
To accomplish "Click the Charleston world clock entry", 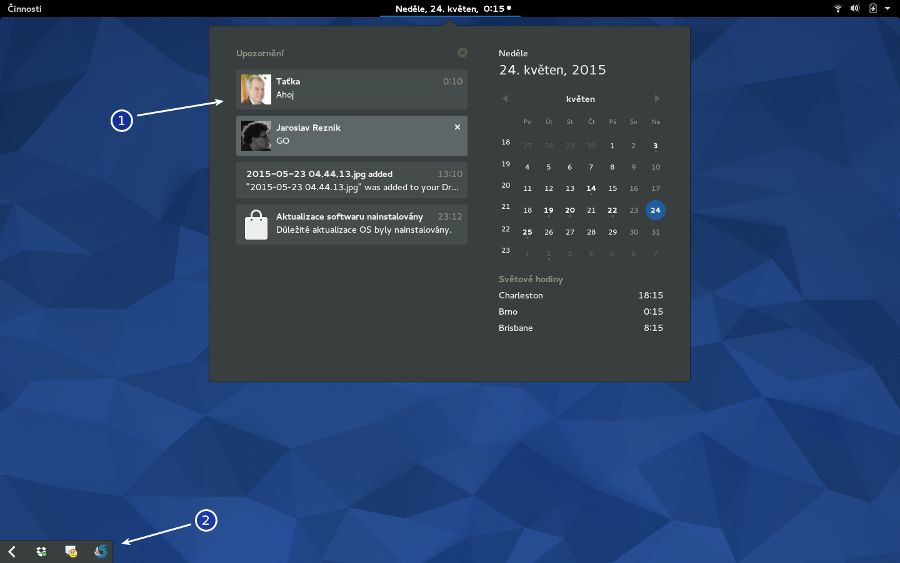I will click(x=580, y=296).
